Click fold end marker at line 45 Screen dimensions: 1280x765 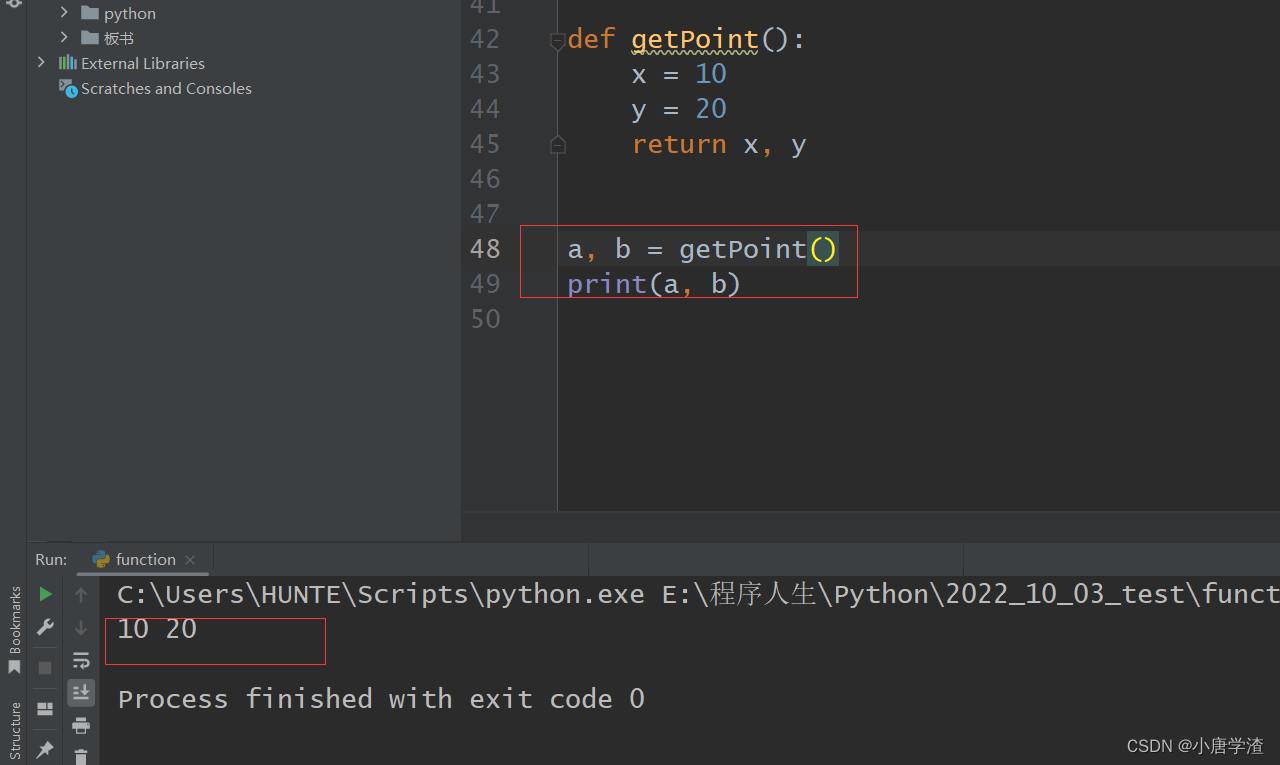558,145
